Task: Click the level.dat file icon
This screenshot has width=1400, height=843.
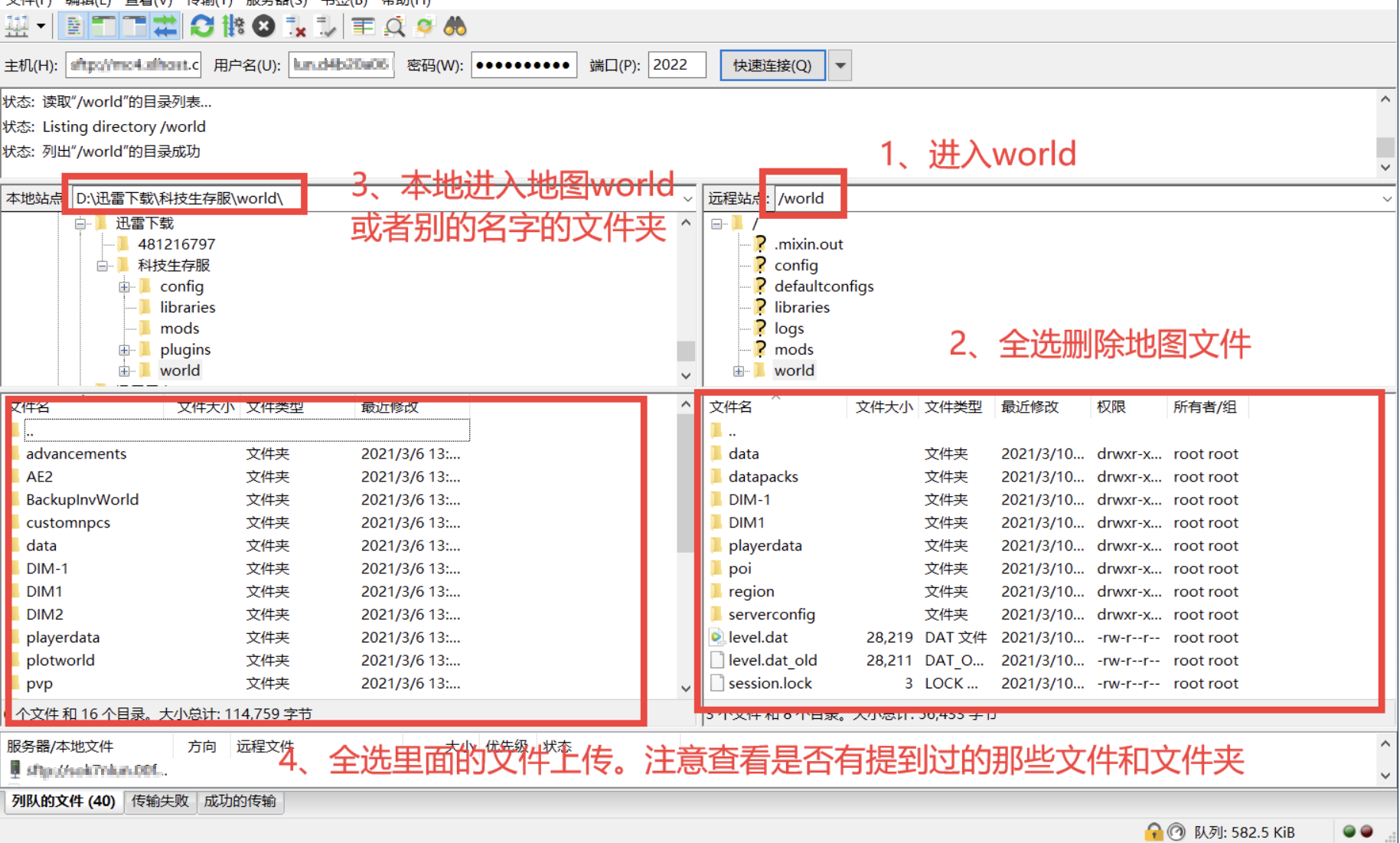Action: [x=717, y=637]
